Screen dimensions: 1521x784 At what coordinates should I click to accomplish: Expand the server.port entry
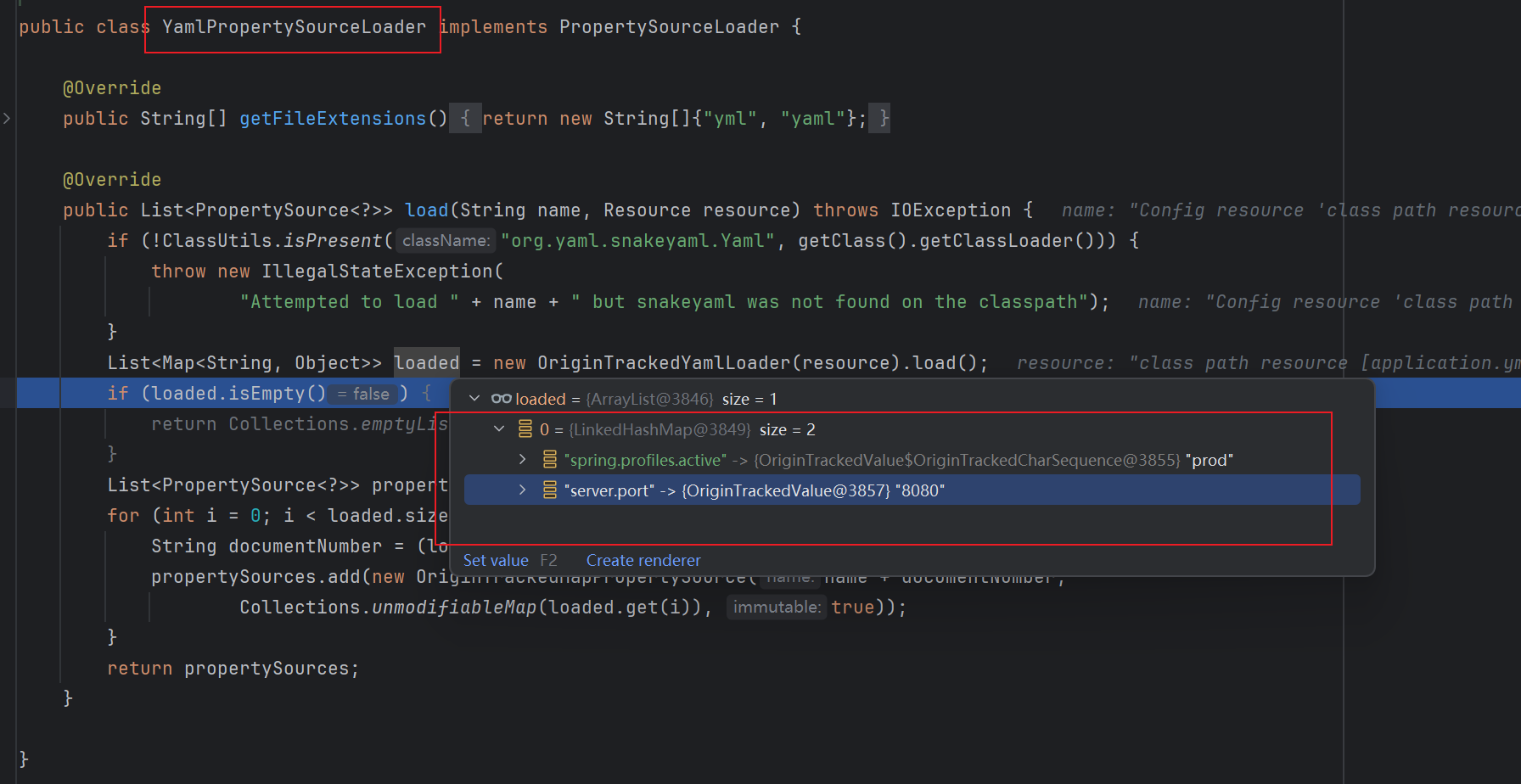[x=523, y=490]
